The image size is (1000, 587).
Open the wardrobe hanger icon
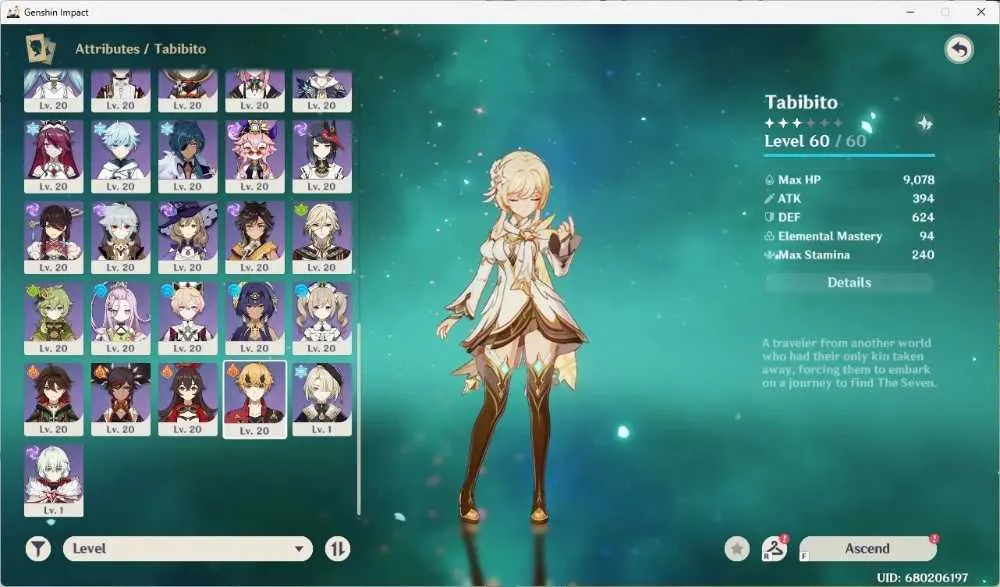click(x=774, y=549)
